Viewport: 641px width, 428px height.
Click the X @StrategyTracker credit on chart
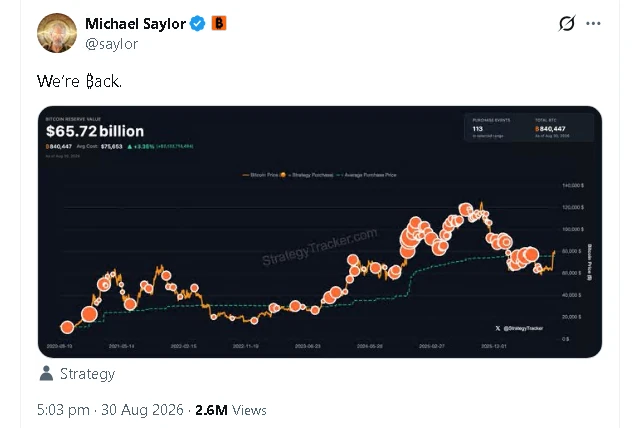[519, 328]
